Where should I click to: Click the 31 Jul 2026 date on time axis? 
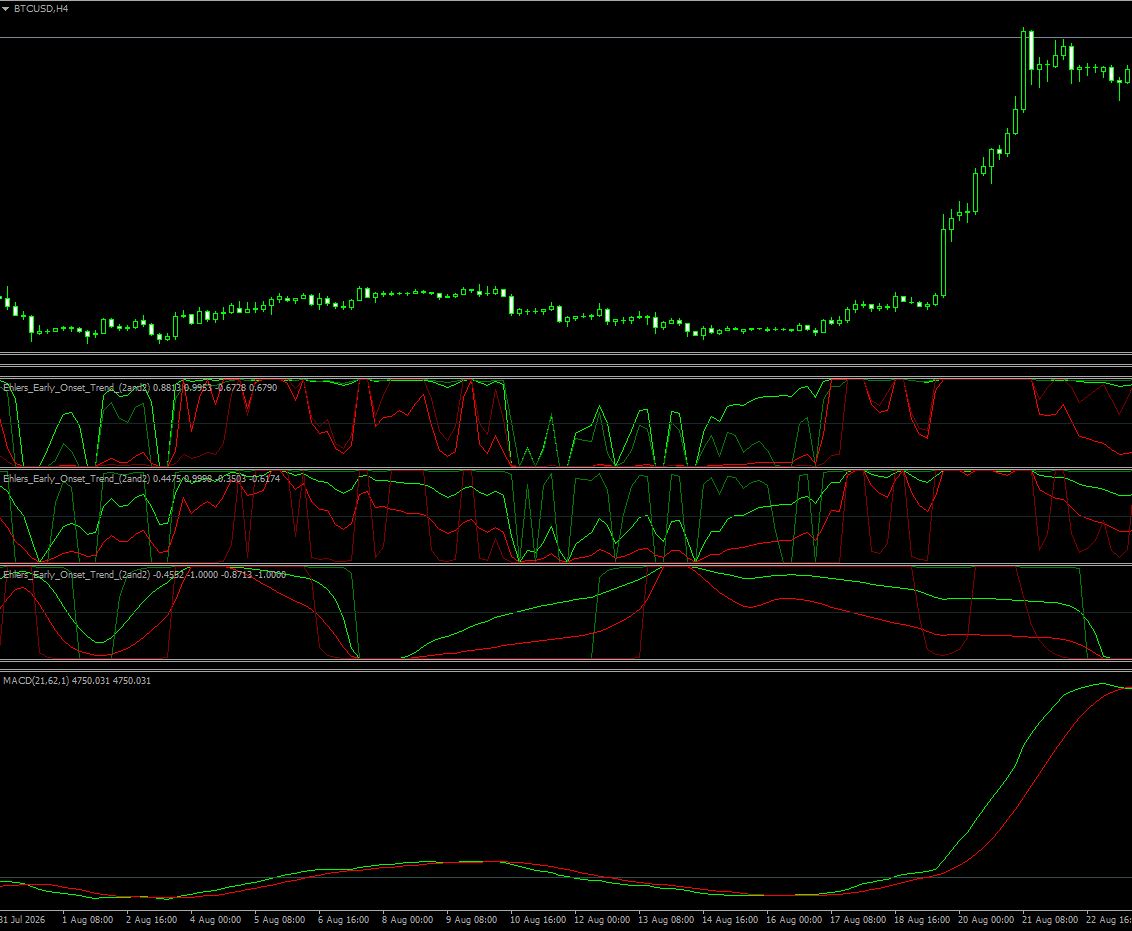coord(22,919)
